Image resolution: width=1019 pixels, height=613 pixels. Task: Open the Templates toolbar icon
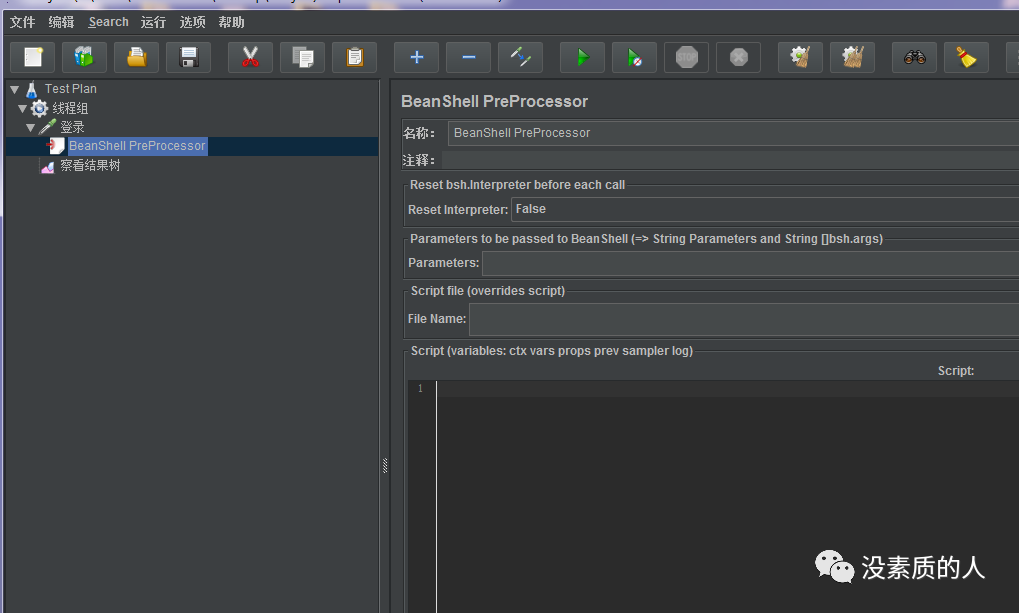point(84,57)
